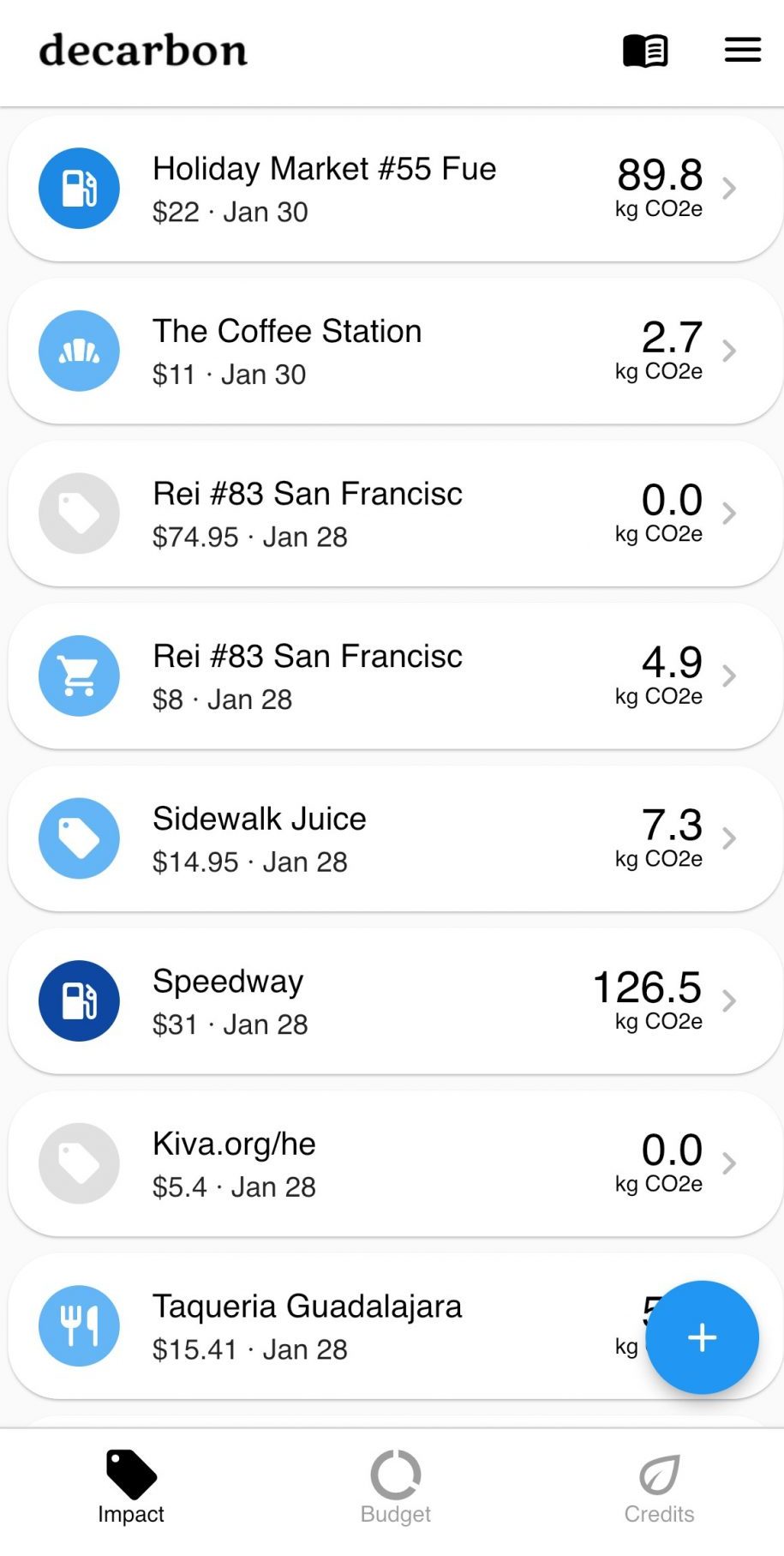The width and height of the screenshot is (784, 1556).
Task: Add a new transaction with plus button
Action: (x=702, y=1337)
